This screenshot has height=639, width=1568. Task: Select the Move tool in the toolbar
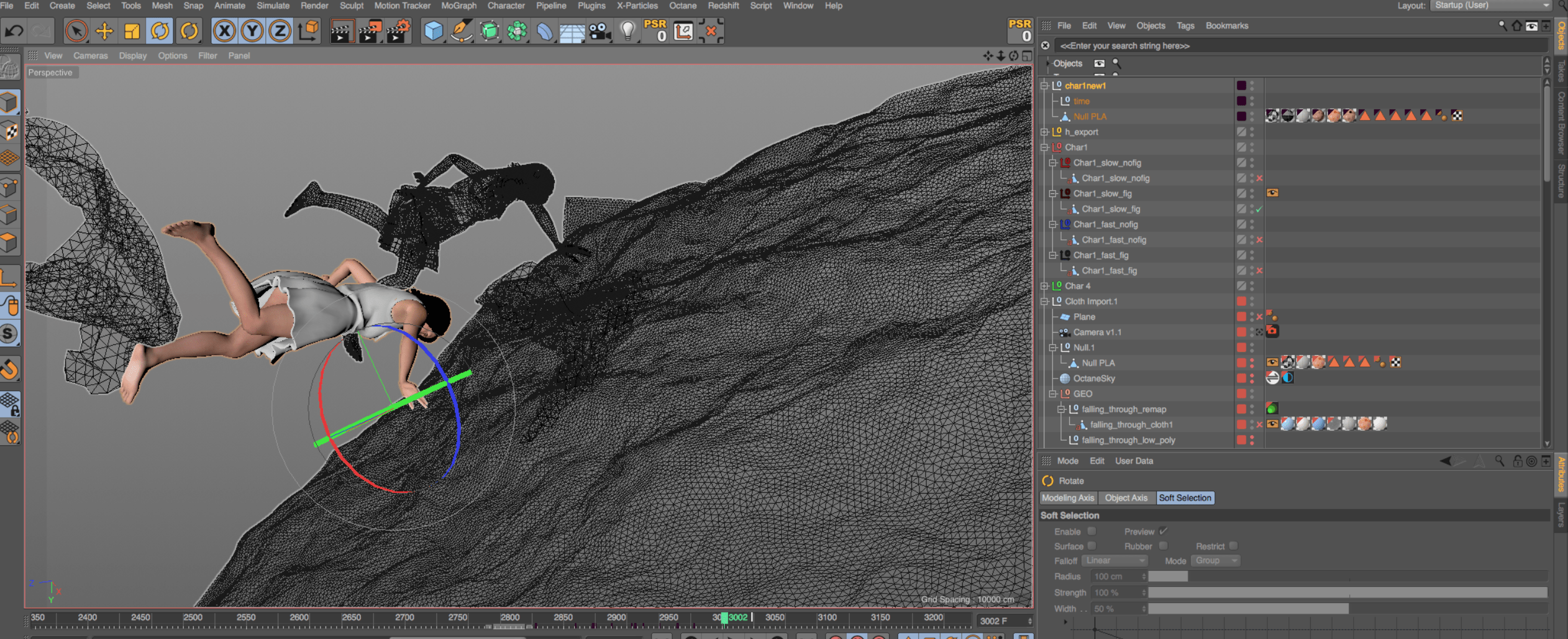[x=104, y=31]
